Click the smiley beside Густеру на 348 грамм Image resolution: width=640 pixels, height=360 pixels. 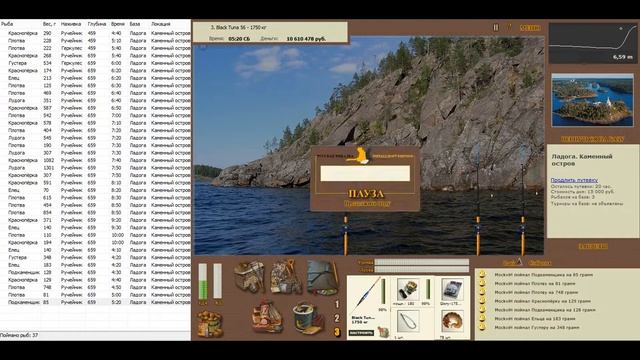[482, 327]
